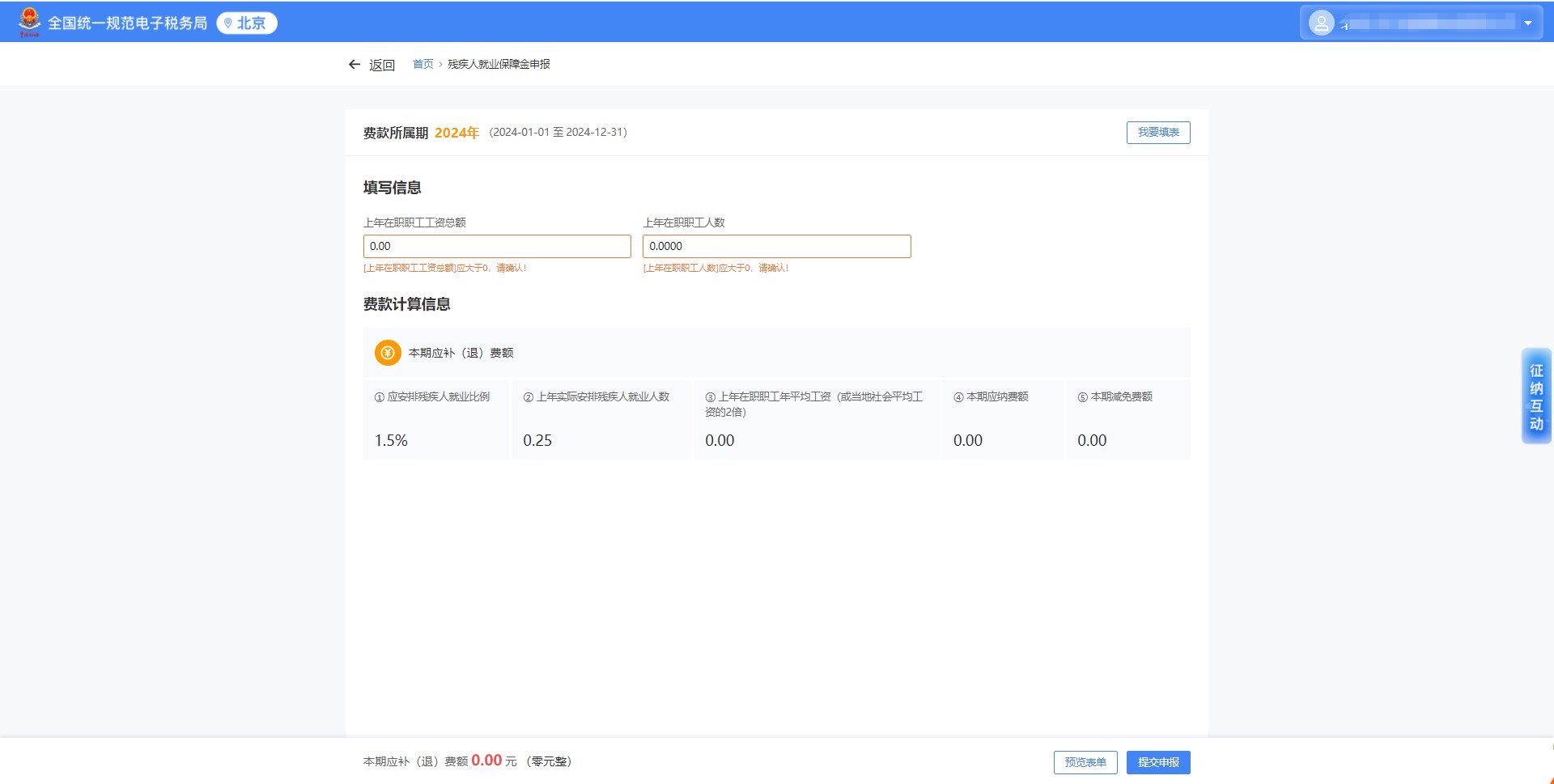Submit the form with 提交申报
This screenshot has width=1554, height=784.
tap(1157, 762)
